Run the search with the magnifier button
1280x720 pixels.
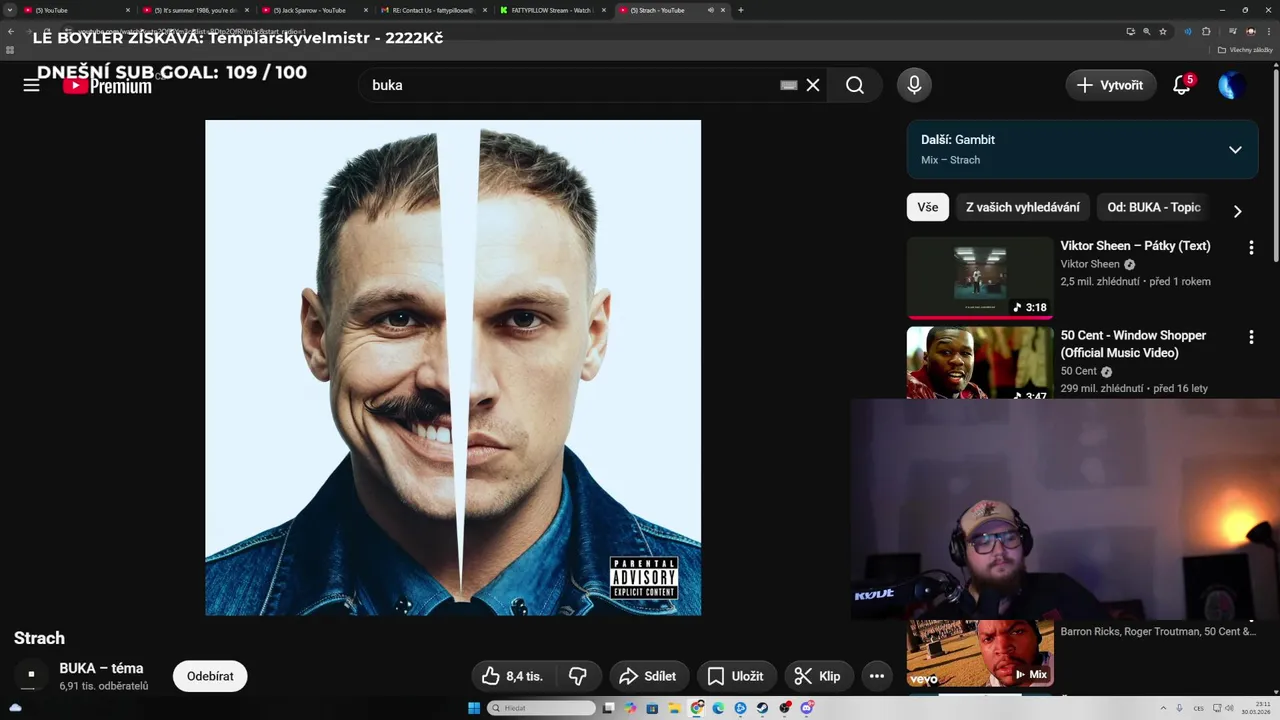pos(855,85)
